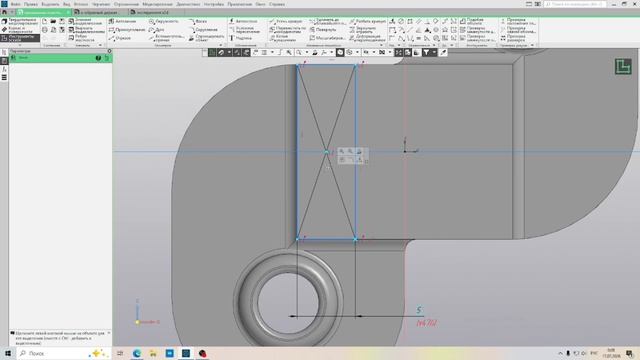The height and width of the screenshot is (360, 640).
Task: Click Подобие объекта tool
Action: pos(471,21)
